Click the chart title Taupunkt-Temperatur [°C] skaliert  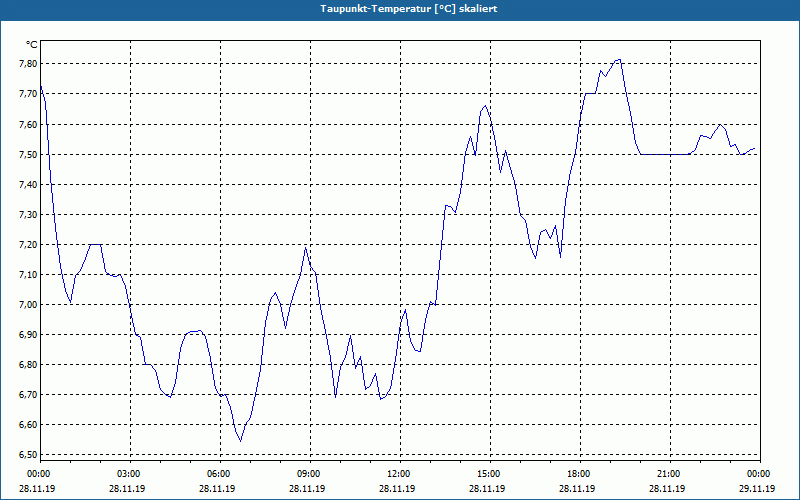[409, 9]
